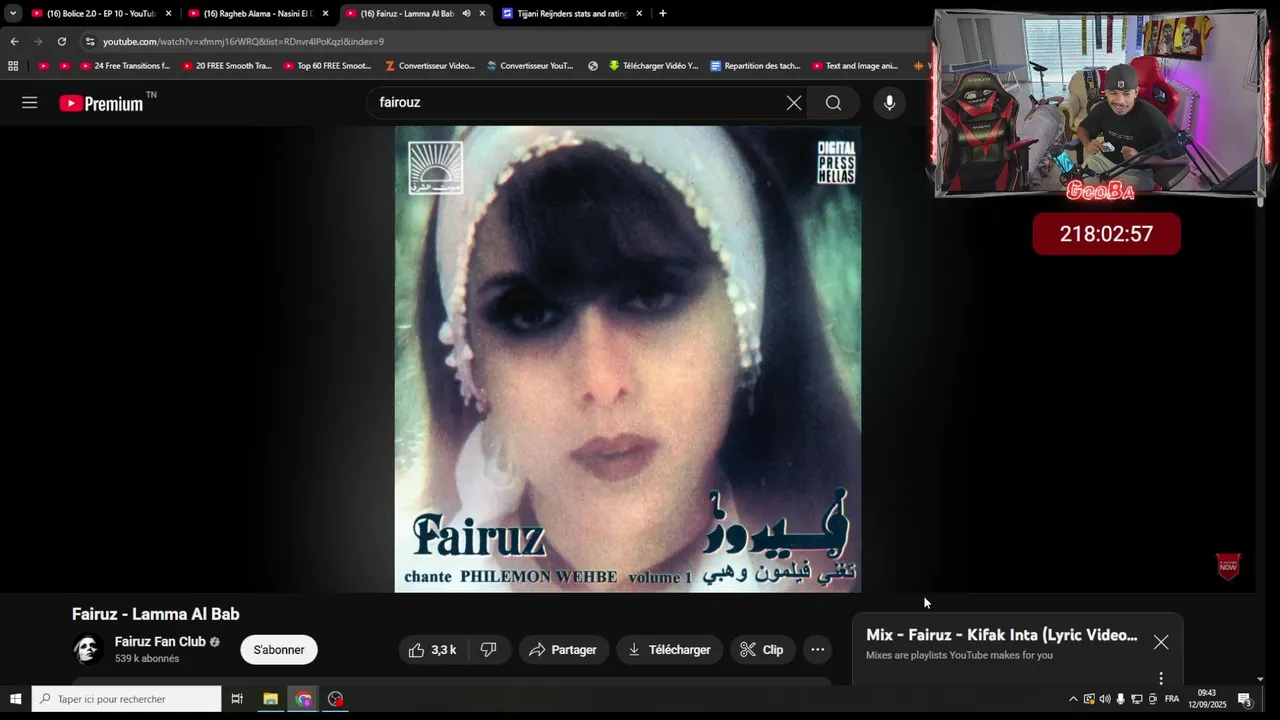
Task: Open the volume control in tray
Action: click(x=1105, y=699)
